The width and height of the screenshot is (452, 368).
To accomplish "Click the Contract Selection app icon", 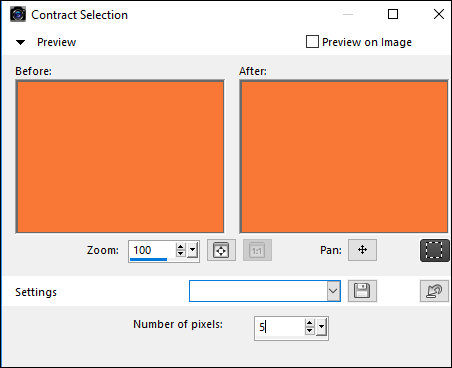I will pos(18,15).
